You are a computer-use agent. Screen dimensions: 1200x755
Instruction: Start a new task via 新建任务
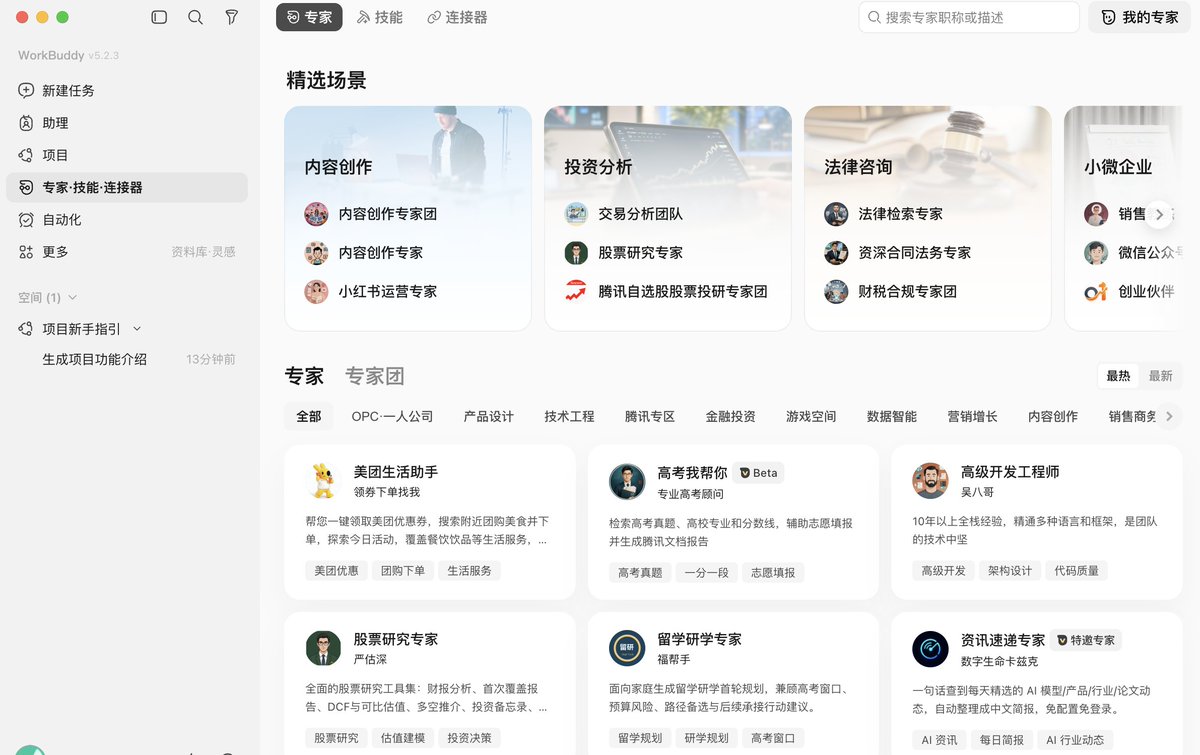[x=127, y=91]
